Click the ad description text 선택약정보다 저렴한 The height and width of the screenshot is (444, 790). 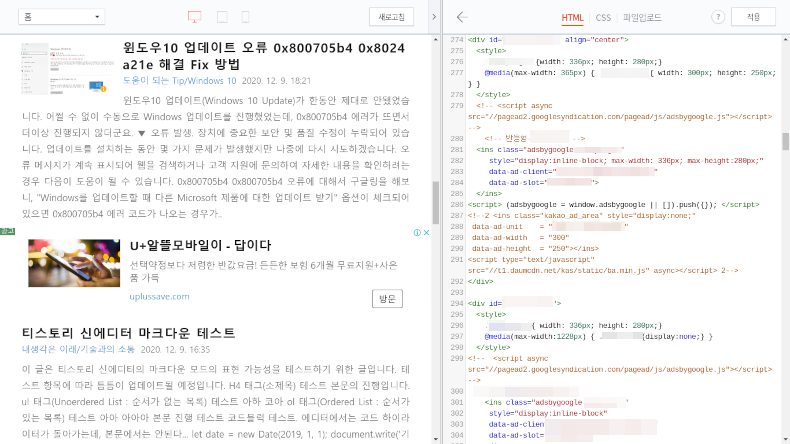(x=264, y=271)
